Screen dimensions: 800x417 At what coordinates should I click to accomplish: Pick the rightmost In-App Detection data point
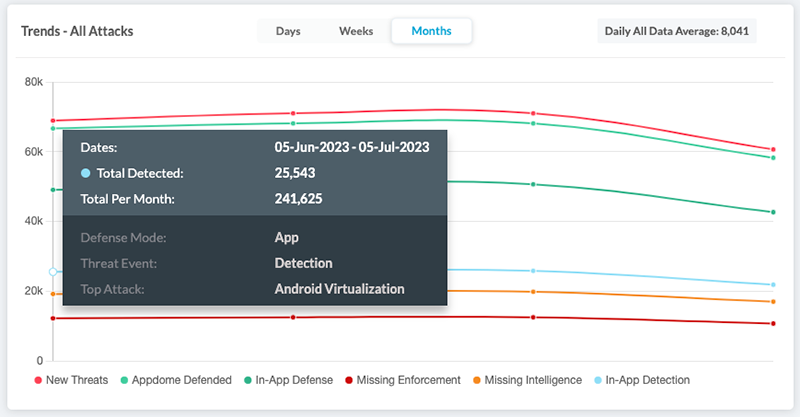pyautogui.click(x=773, y=285)
